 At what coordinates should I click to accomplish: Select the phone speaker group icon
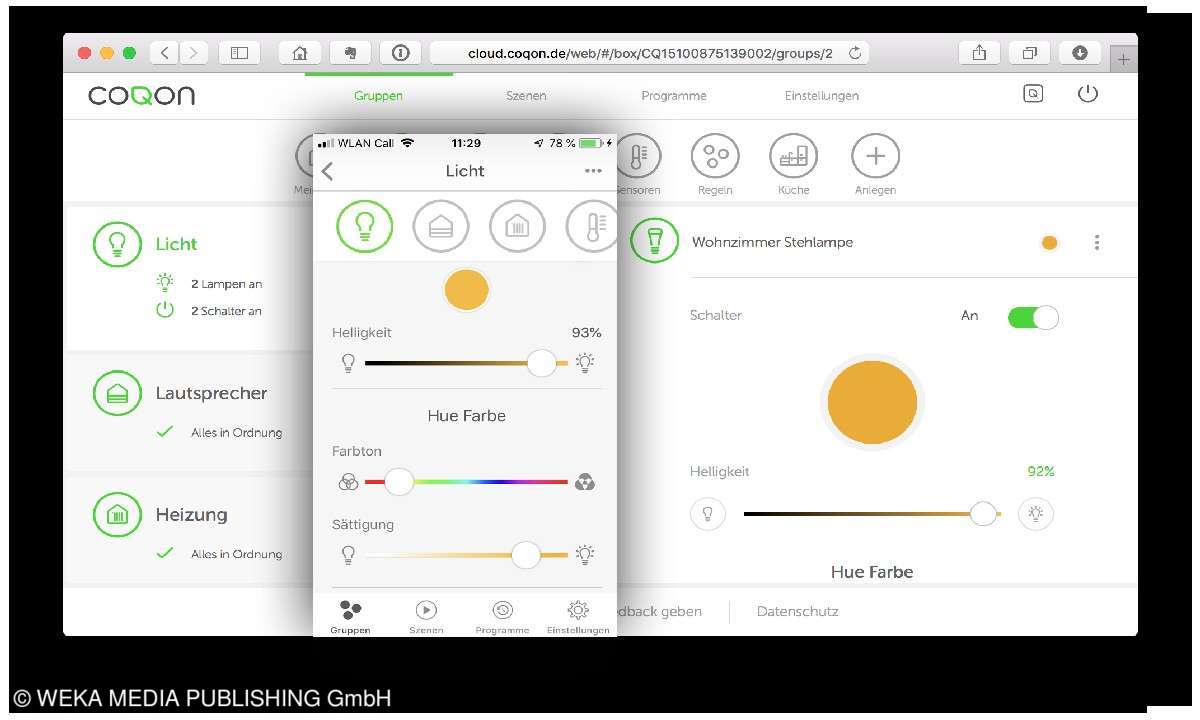pos(441,226)
